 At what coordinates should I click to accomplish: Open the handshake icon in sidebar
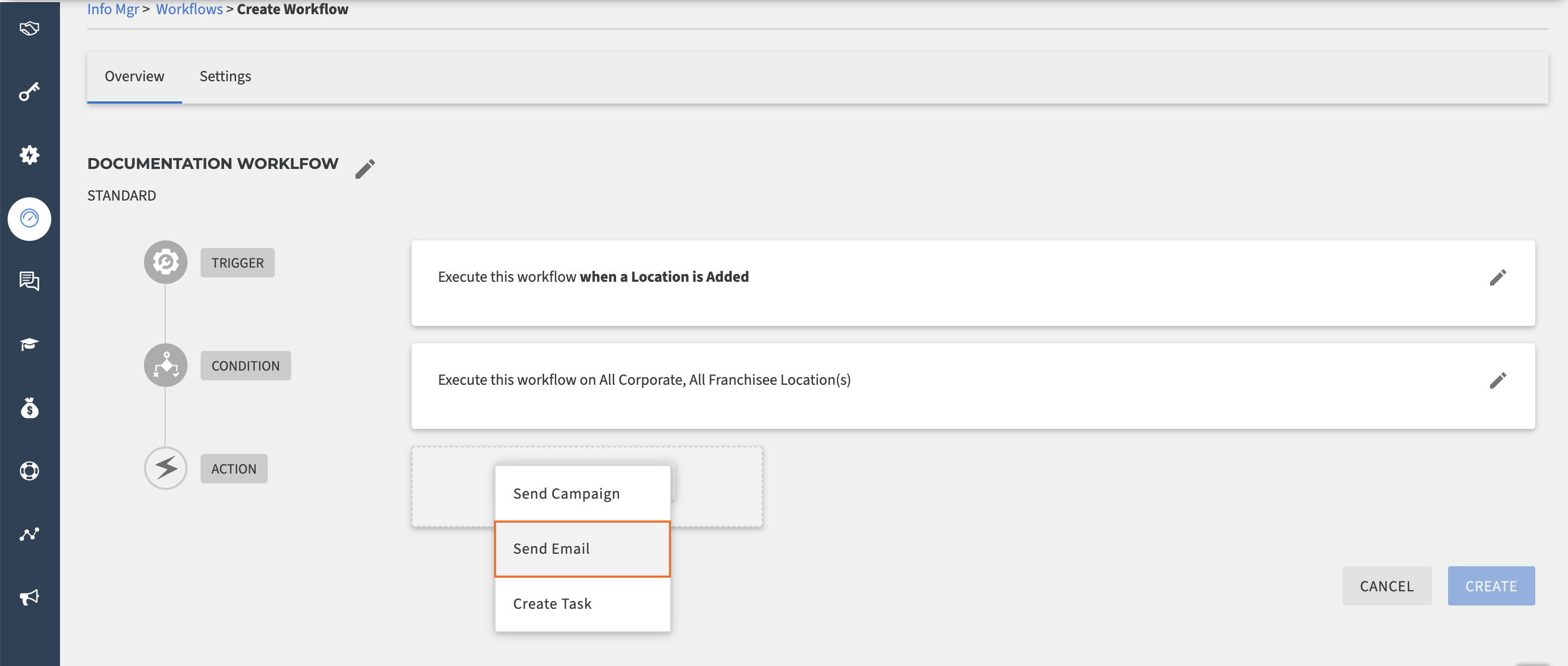[x=29, y=28]
